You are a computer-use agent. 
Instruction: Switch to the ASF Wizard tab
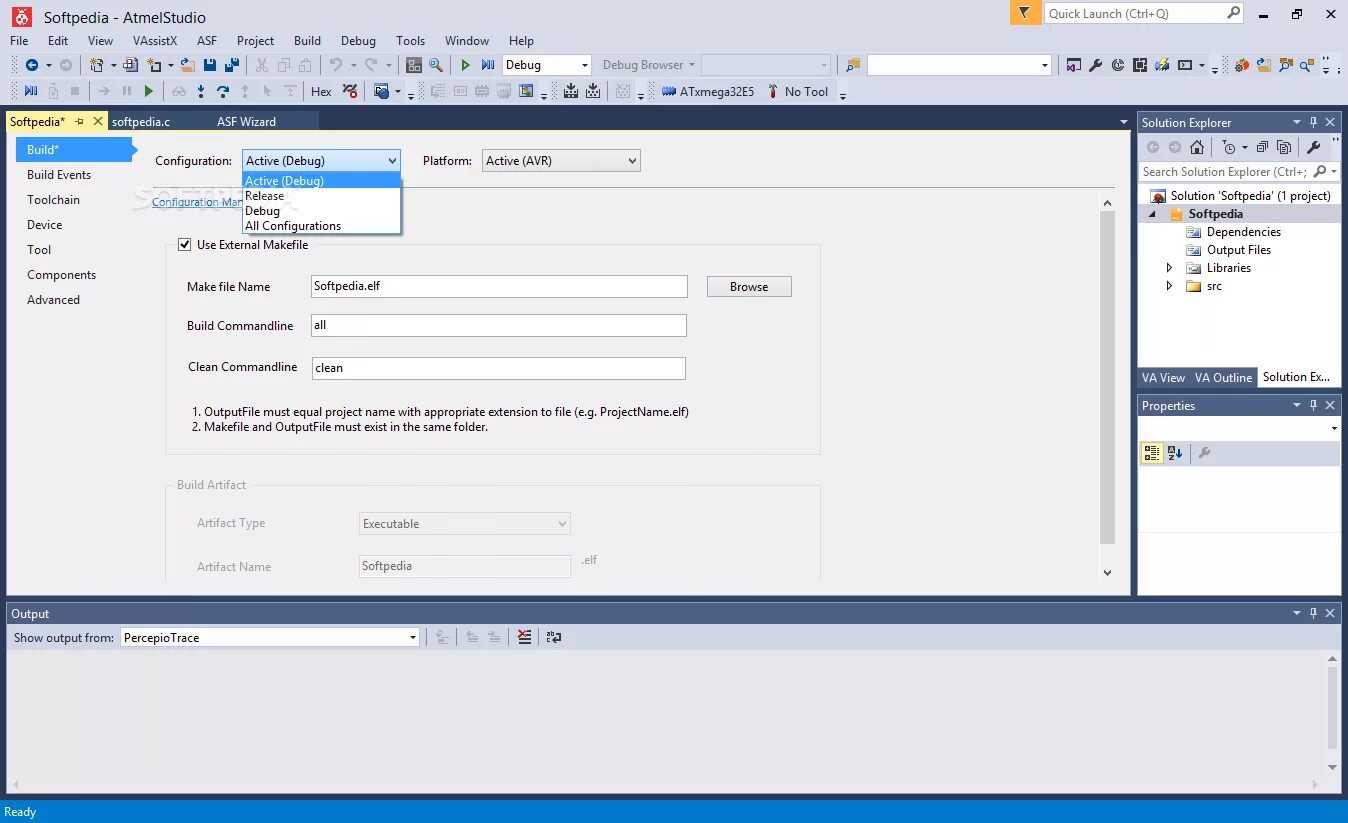click(246, 121)
